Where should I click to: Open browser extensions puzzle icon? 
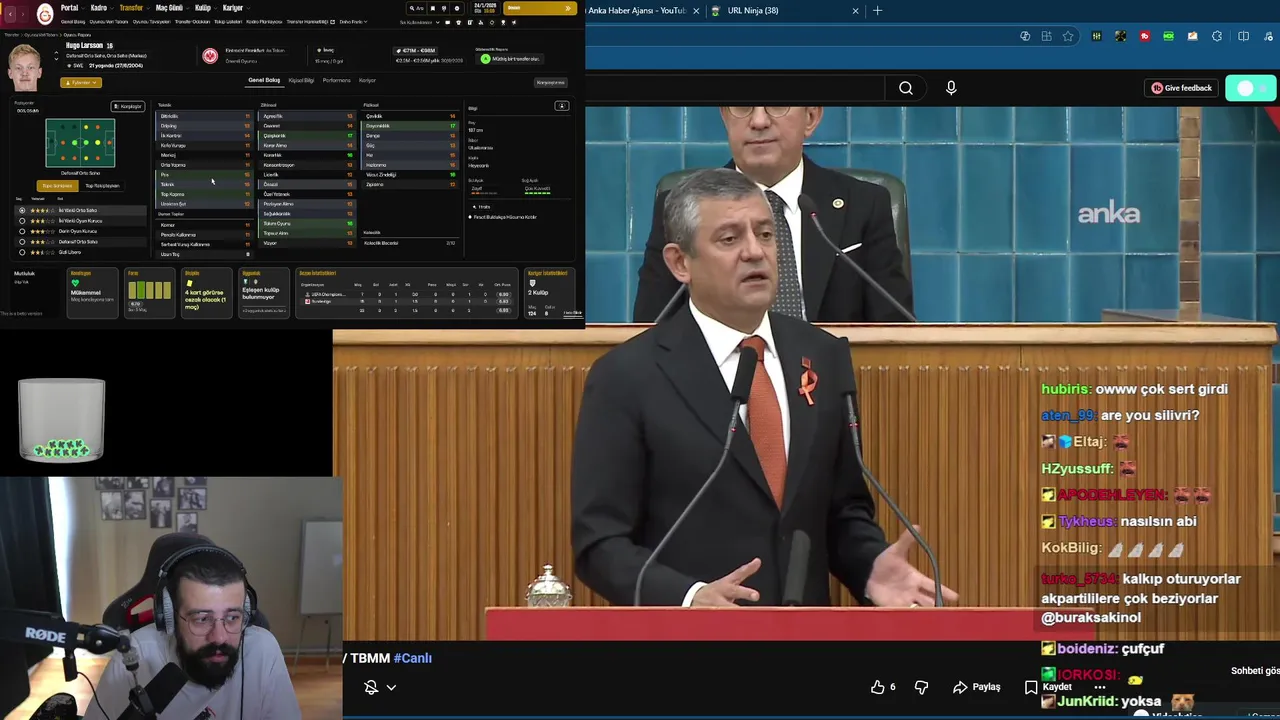tap(1217, 36)
